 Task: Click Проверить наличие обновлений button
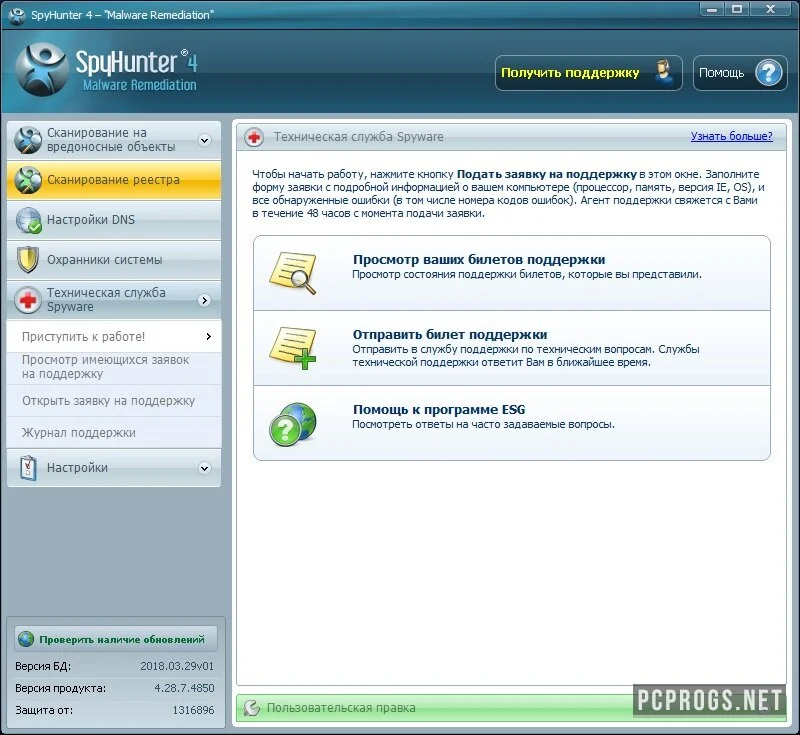tap(116, 639)
